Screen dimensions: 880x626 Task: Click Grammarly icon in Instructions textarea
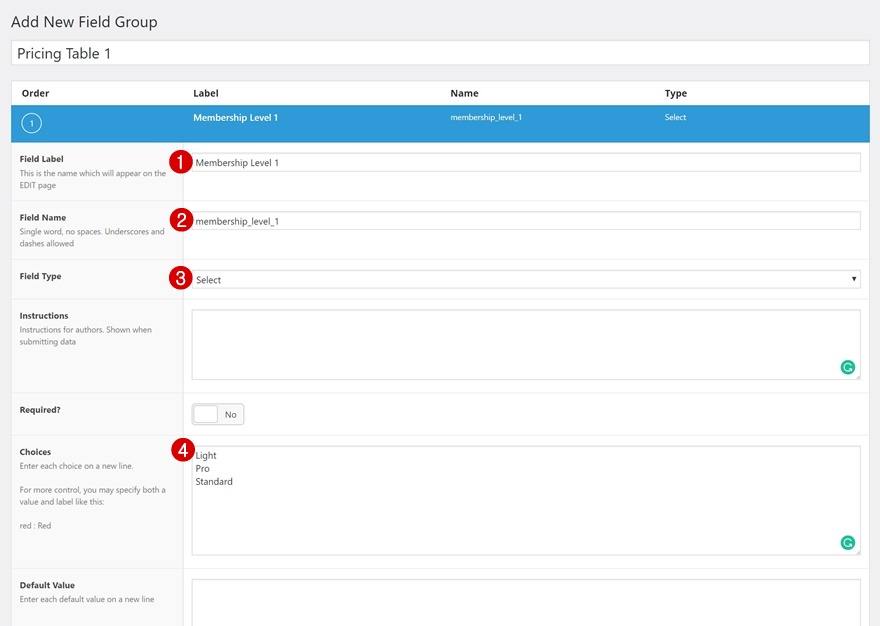click(x=847, y=367)
